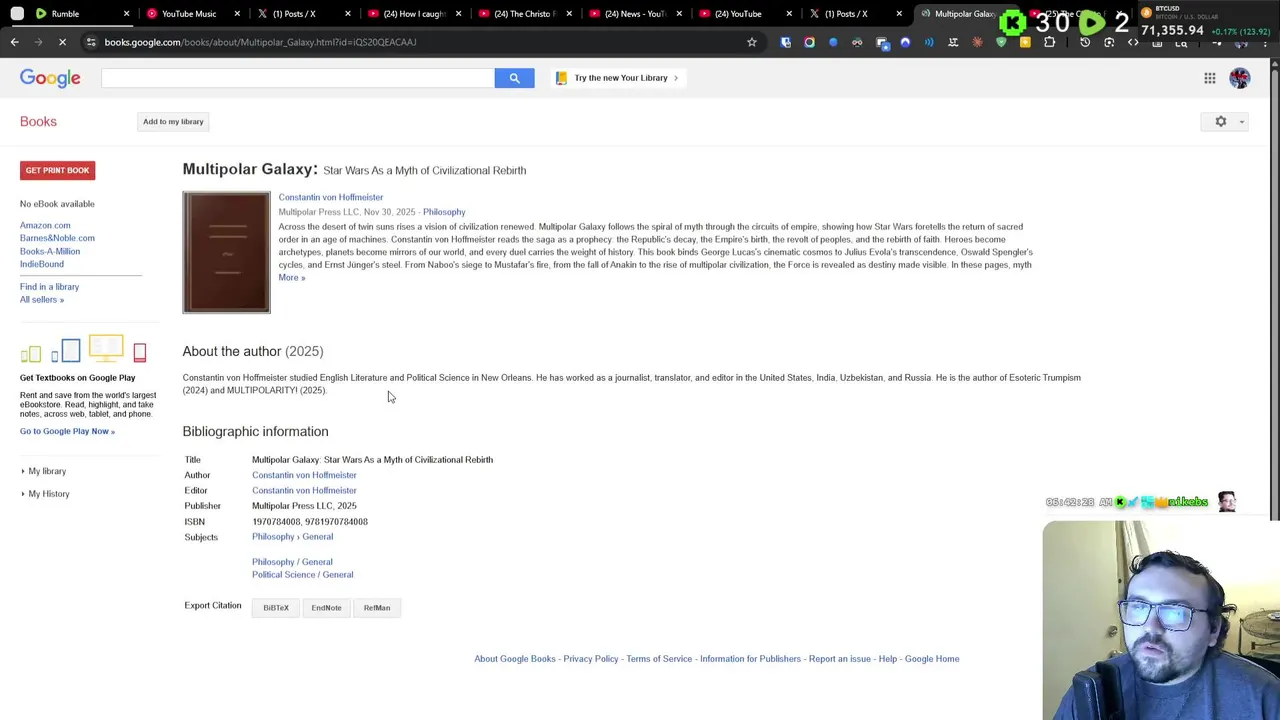Click the Author row Constantin von Hoffmeister link

304,475
